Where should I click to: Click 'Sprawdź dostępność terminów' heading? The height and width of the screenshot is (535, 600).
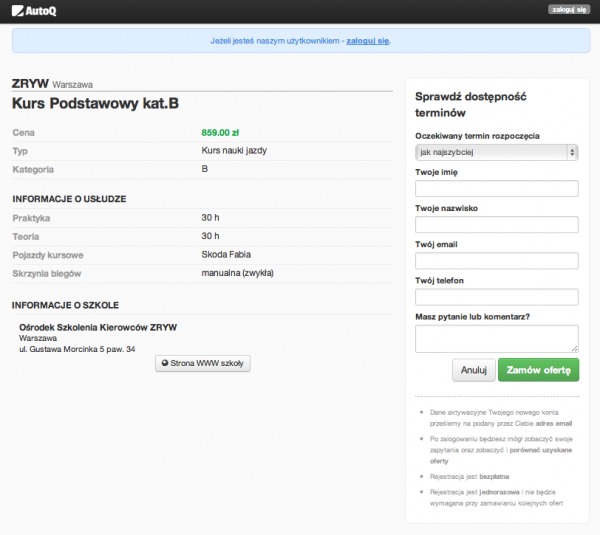pos(471,104)
